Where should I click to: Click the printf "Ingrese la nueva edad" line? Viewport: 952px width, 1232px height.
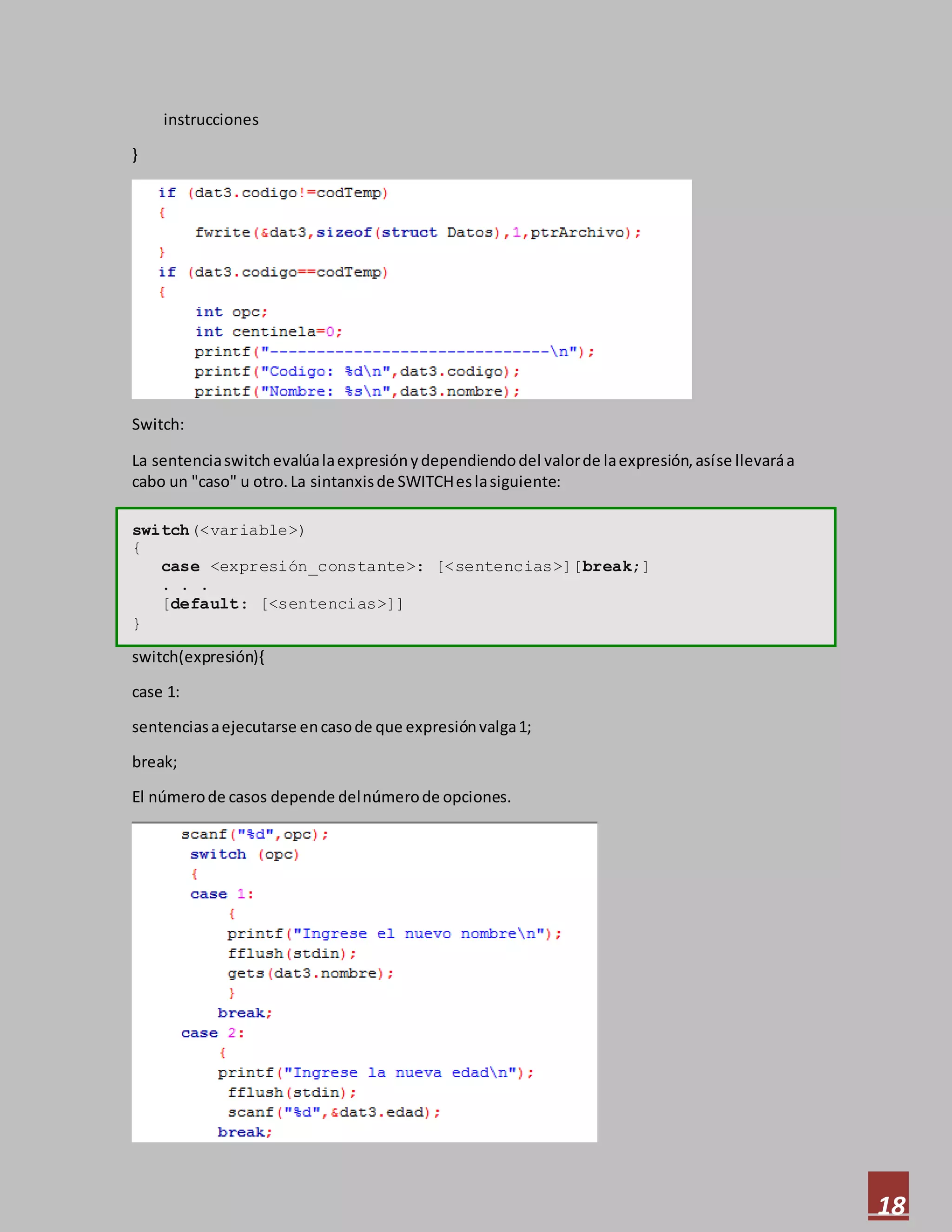376,1073
